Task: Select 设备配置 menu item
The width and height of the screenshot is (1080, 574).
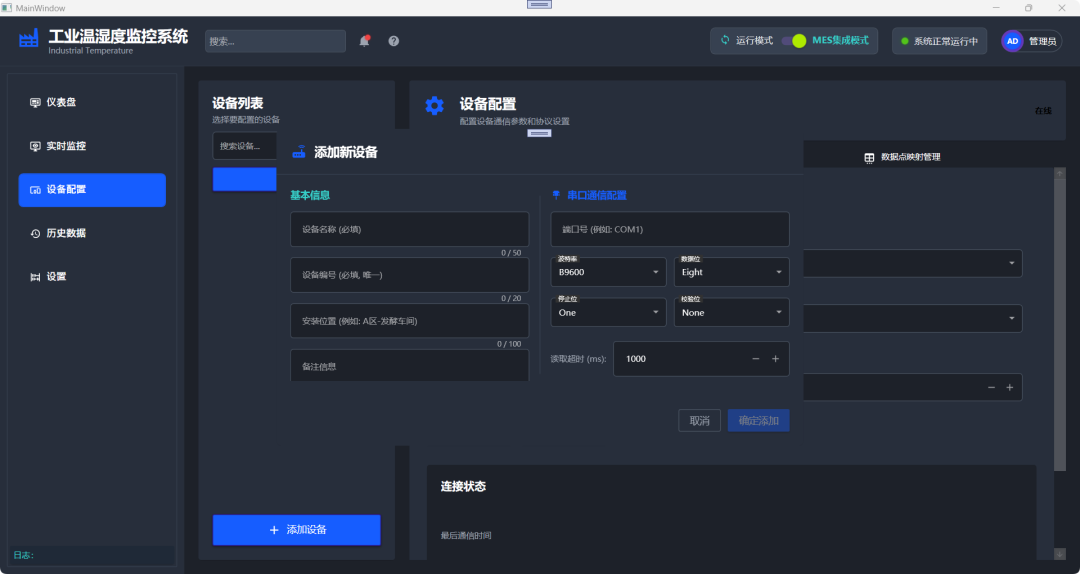Action: coord(92,190)
